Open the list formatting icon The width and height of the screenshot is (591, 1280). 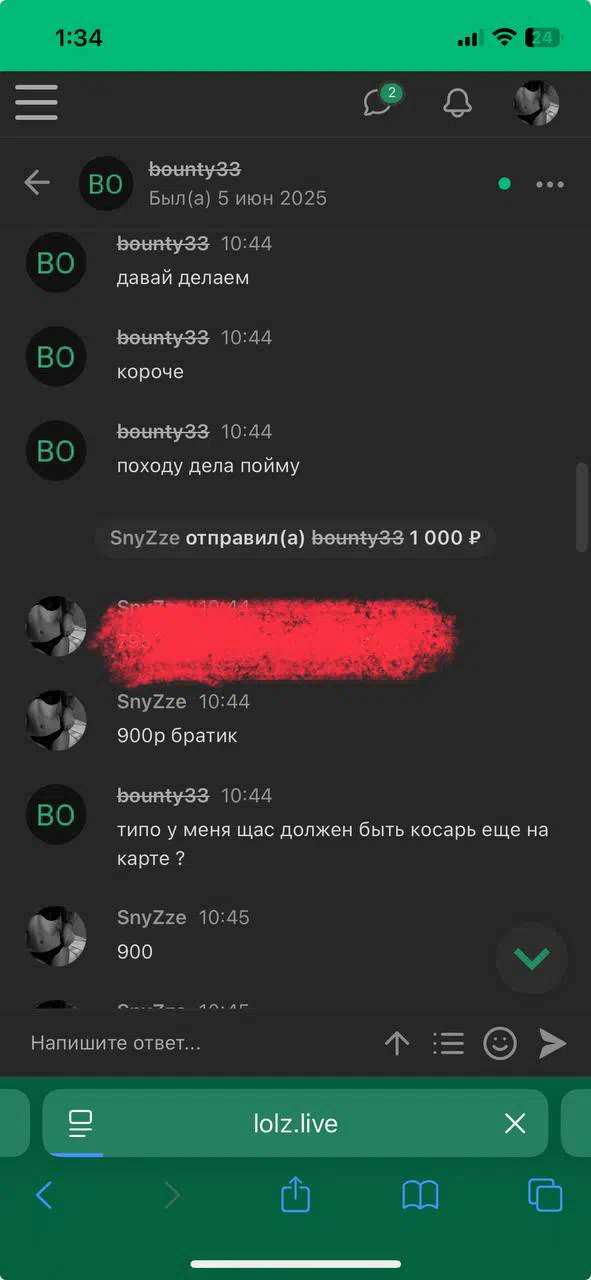pyautogui.click(x=448, y=1044)
